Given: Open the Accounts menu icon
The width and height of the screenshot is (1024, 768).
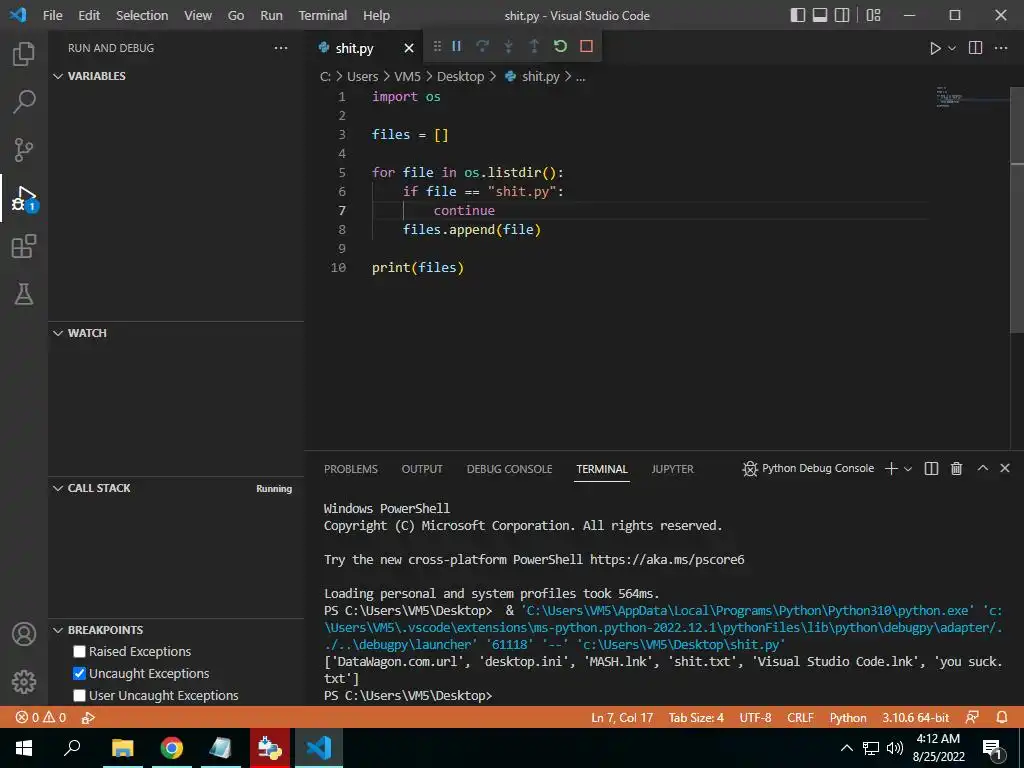Looking at the screenshot, I should (24, 633).
